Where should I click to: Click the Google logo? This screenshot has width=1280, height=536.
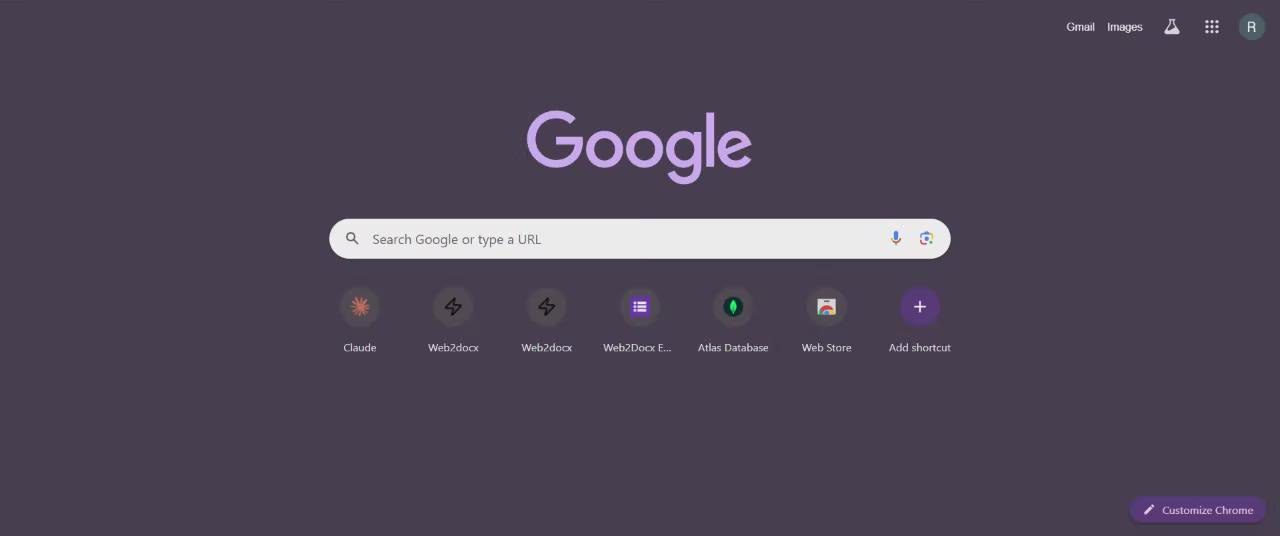pos(639,146)
